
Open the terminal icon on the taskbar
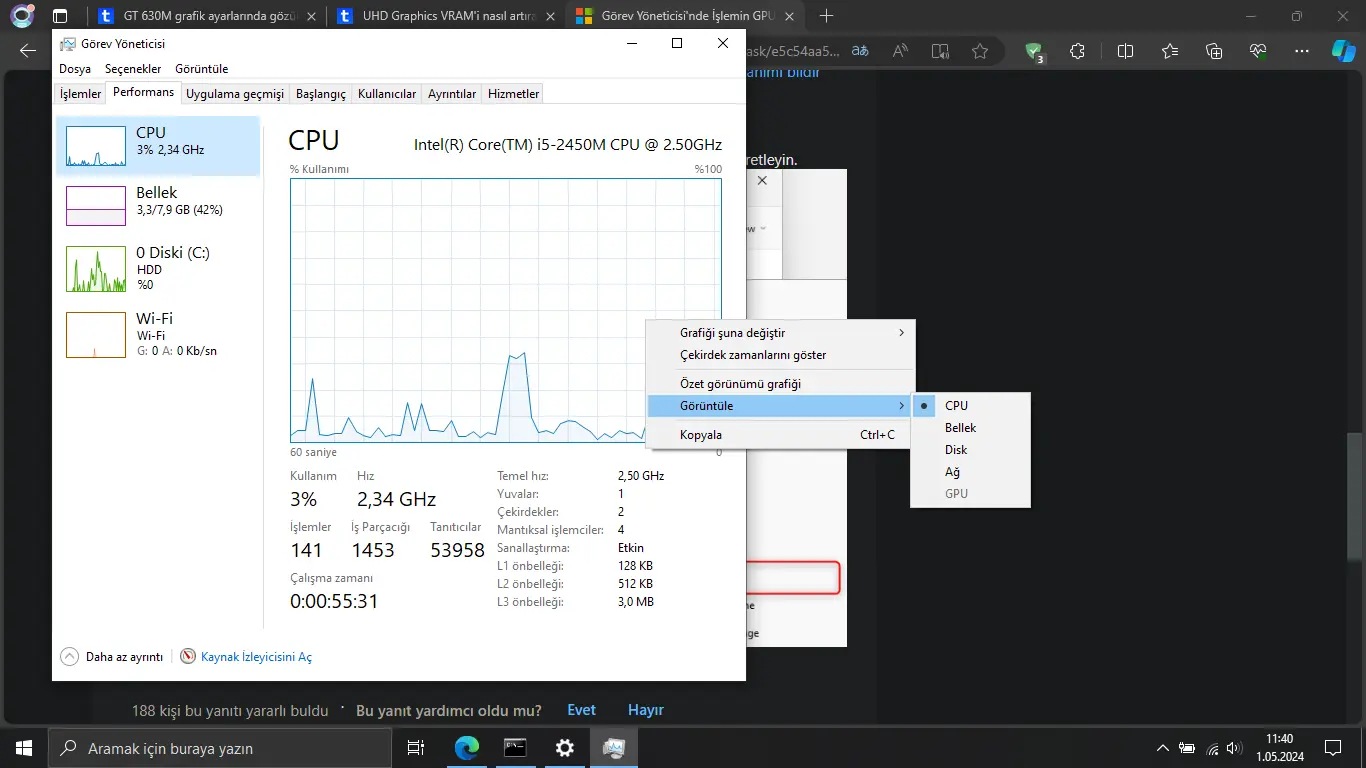coord(515,748)
